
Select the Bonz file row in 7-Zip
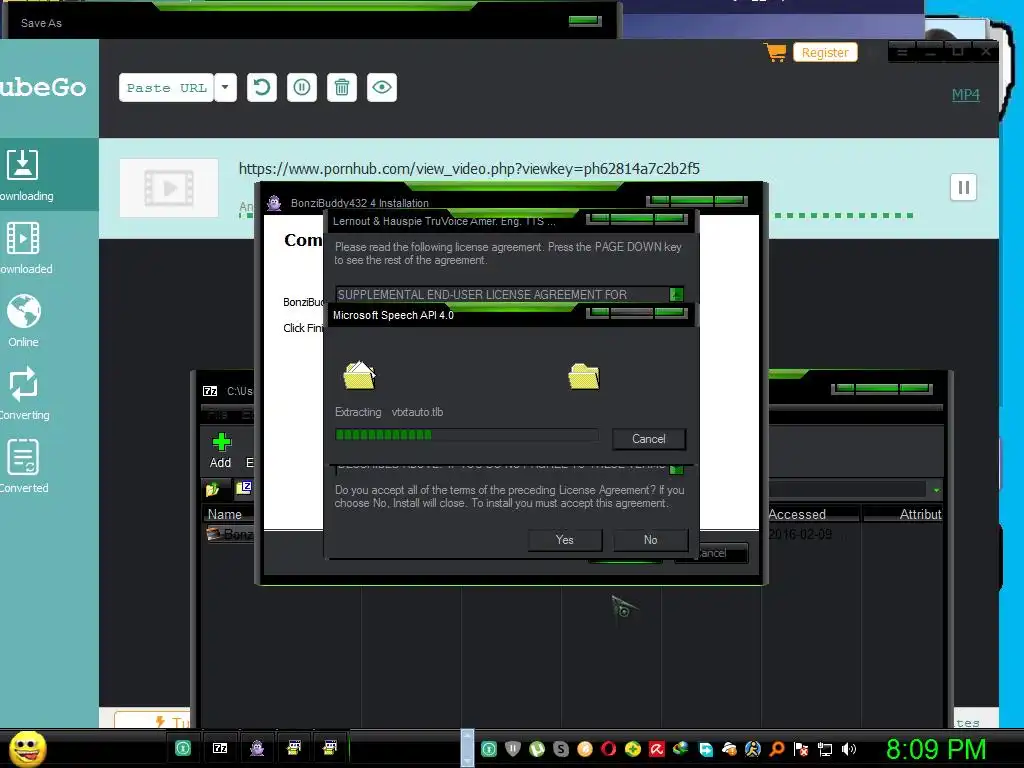pyautogui.click(x=229, y=534)
